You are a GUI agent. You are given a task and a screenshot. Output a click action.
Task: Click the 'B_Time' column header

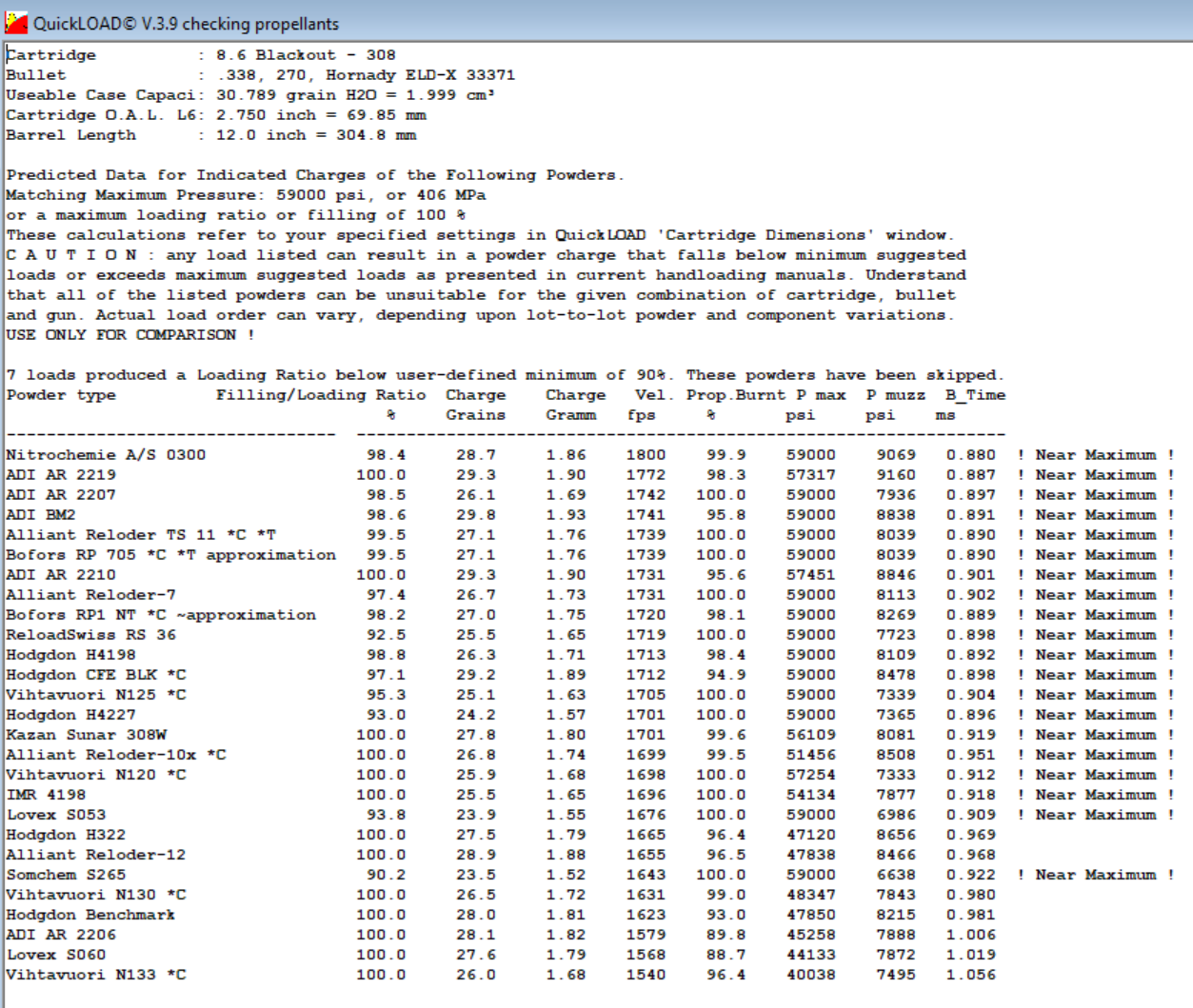(975, 395)
